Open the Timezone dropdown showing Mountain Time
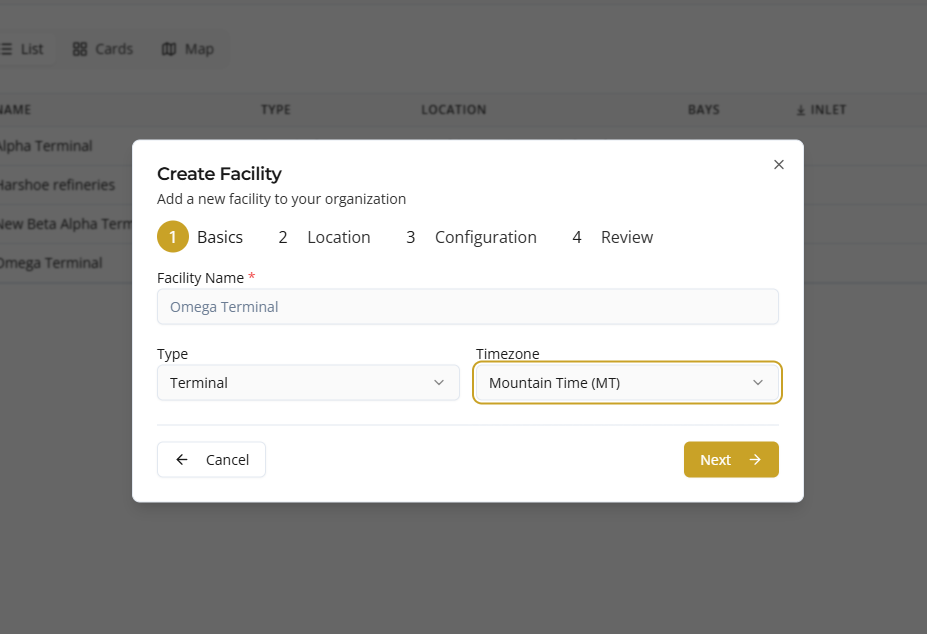The height and width of the screenshot is (634, 927). click(627, 383)
